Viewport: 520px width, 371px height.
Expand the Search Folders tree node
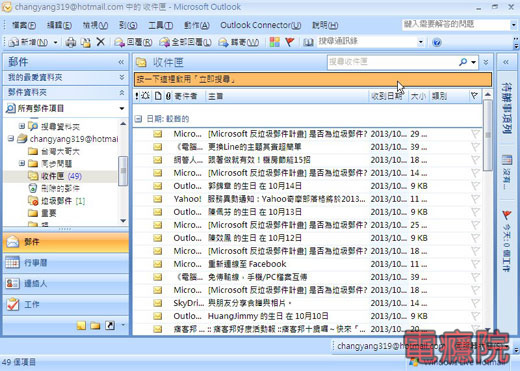click(x=22, y=126)
